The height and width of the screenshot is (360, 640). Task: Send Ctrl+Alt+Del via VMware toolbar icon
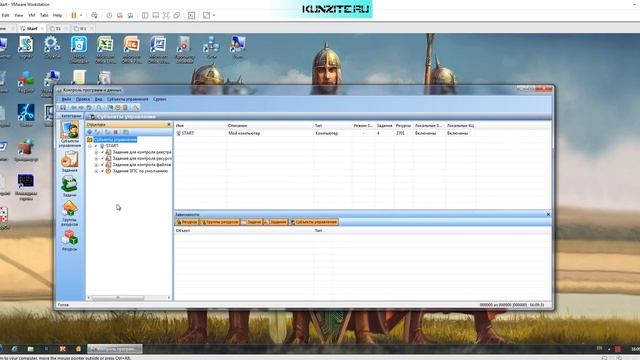coord(94,16)
